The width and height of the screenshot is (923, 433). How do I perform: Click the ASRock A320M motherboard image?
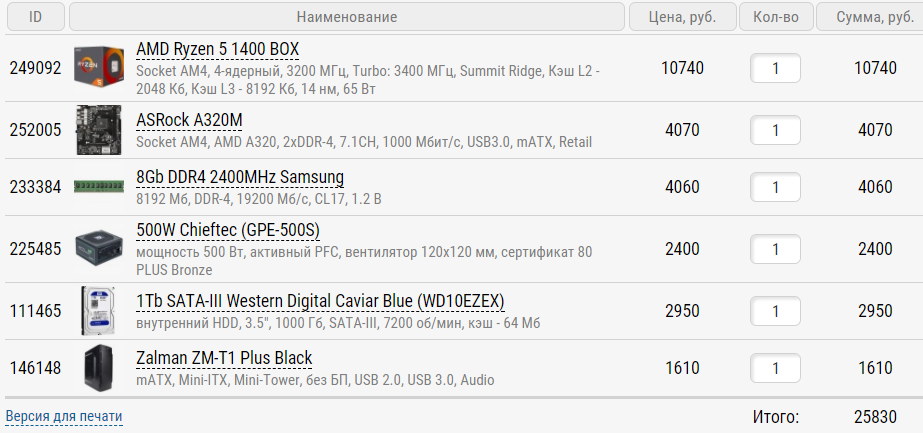coord(99,130)
